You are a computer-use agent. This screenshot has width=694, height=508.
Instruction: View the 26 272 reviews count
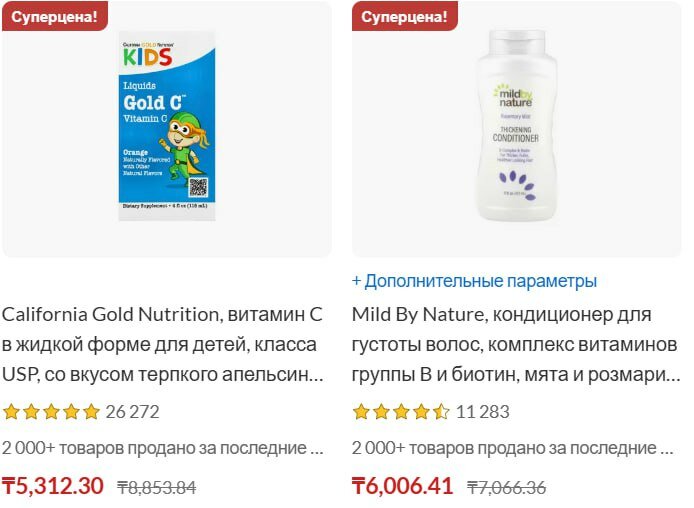click(132, 412)
